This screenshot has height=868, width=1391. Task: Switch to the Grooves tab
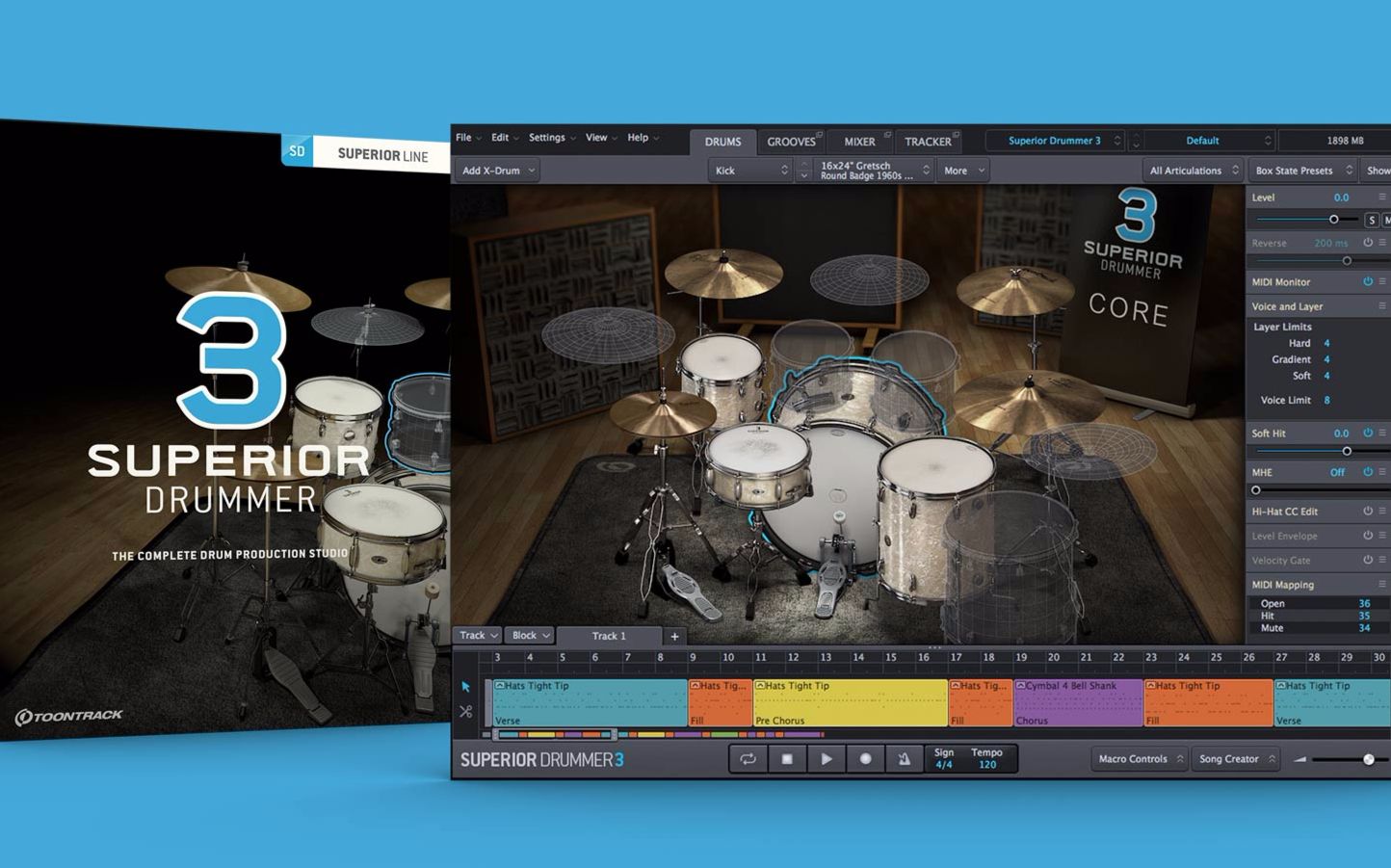(x=791, y=142)
